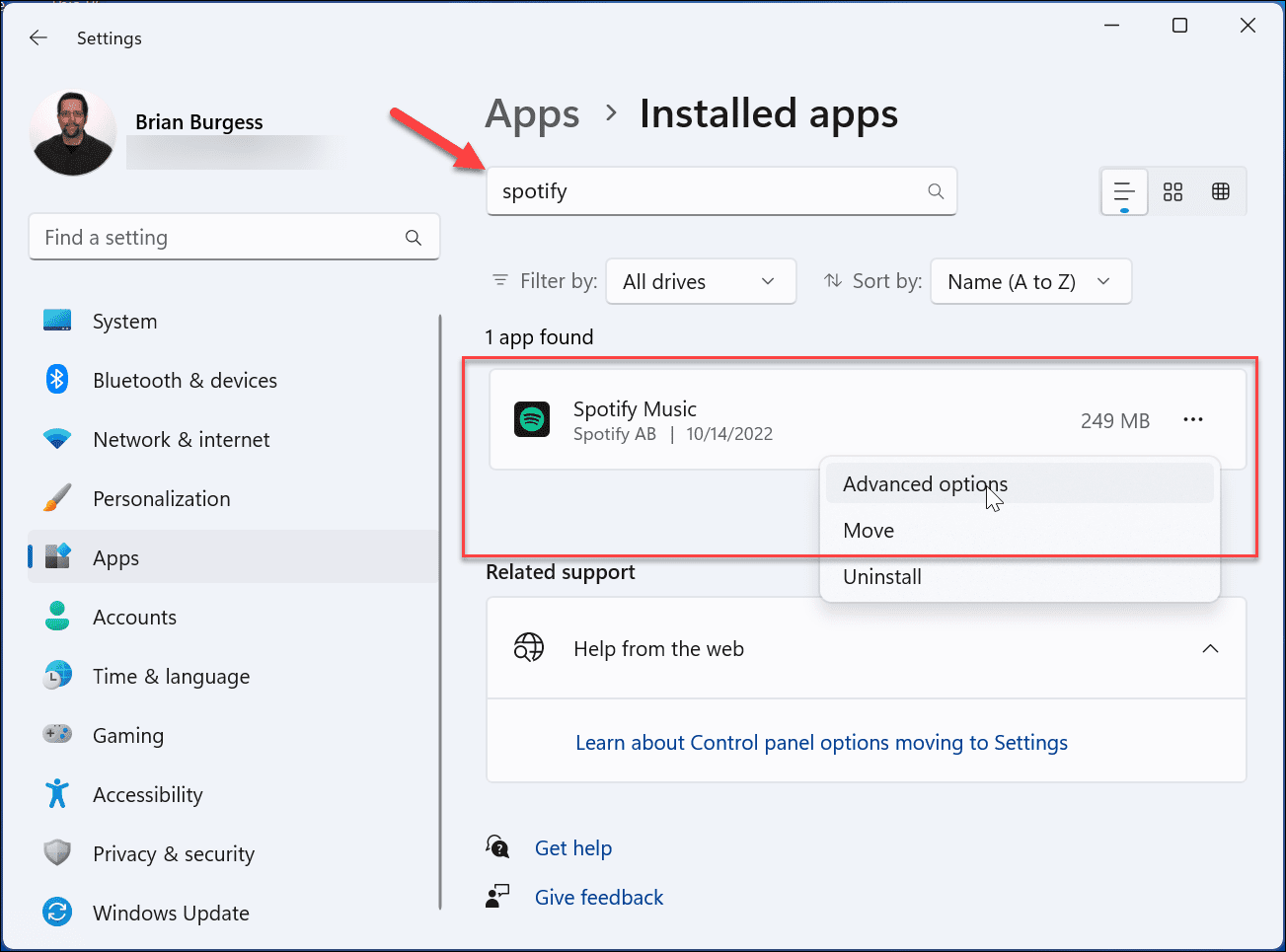Open Learn about Control panel options link
Screen dimensions: 1286x952
pyautogui.click(x=821, y=742)
